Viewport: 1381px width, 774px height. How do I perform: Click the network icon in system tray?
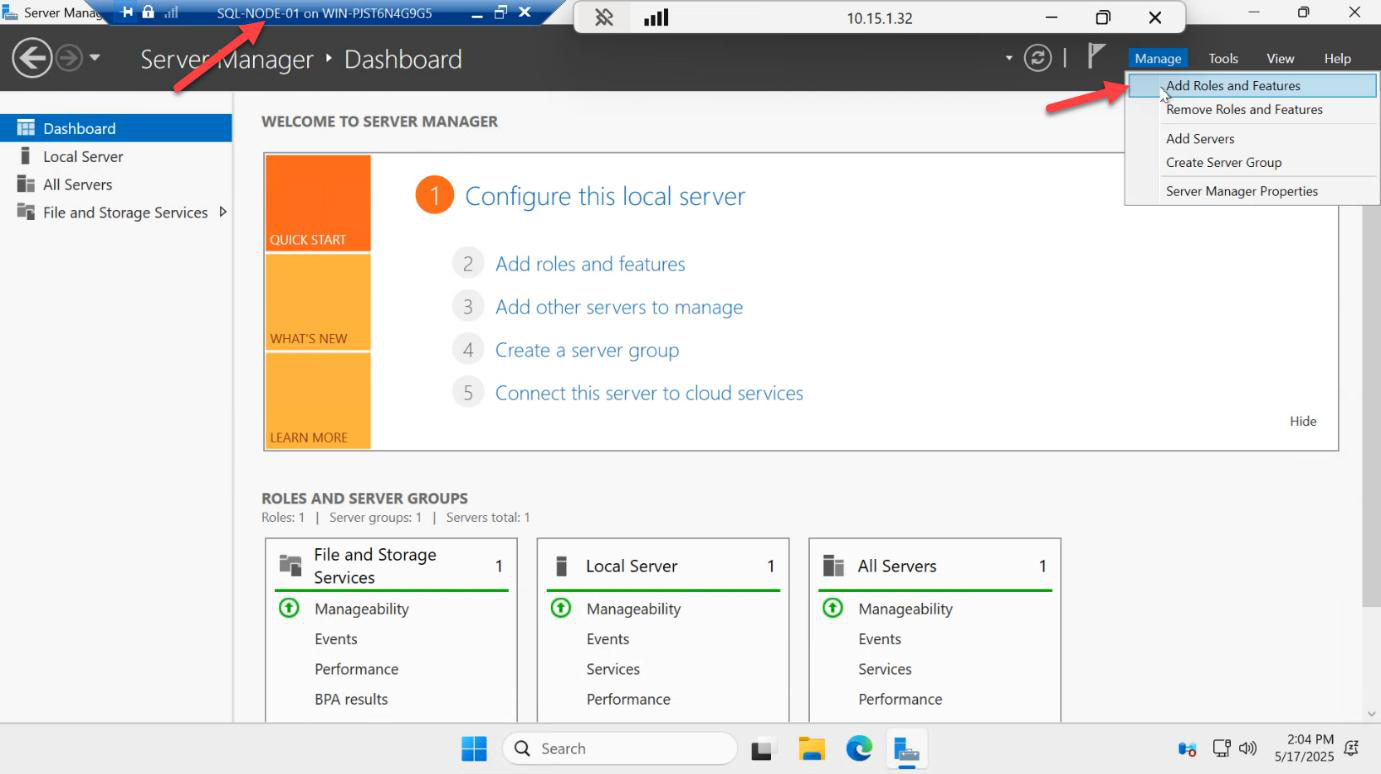click(1221, 748)
